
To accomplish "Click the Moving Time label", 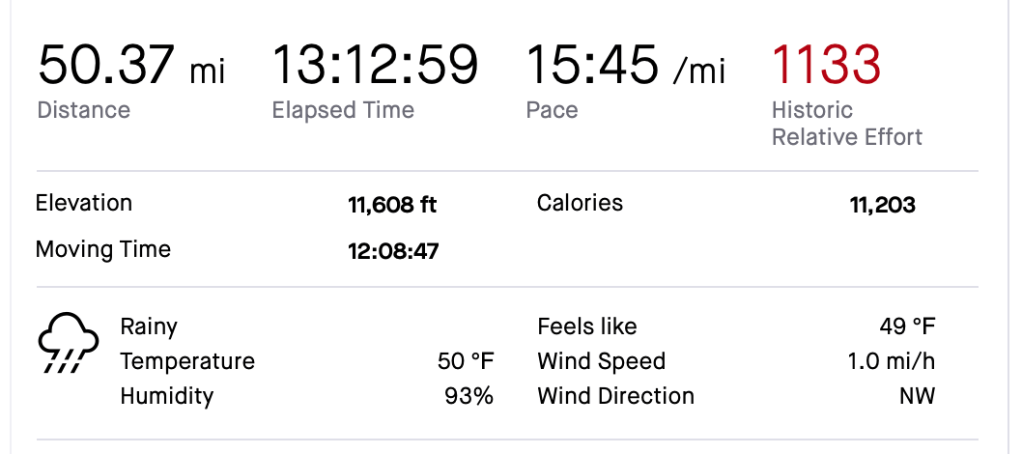I will [103, 249].
